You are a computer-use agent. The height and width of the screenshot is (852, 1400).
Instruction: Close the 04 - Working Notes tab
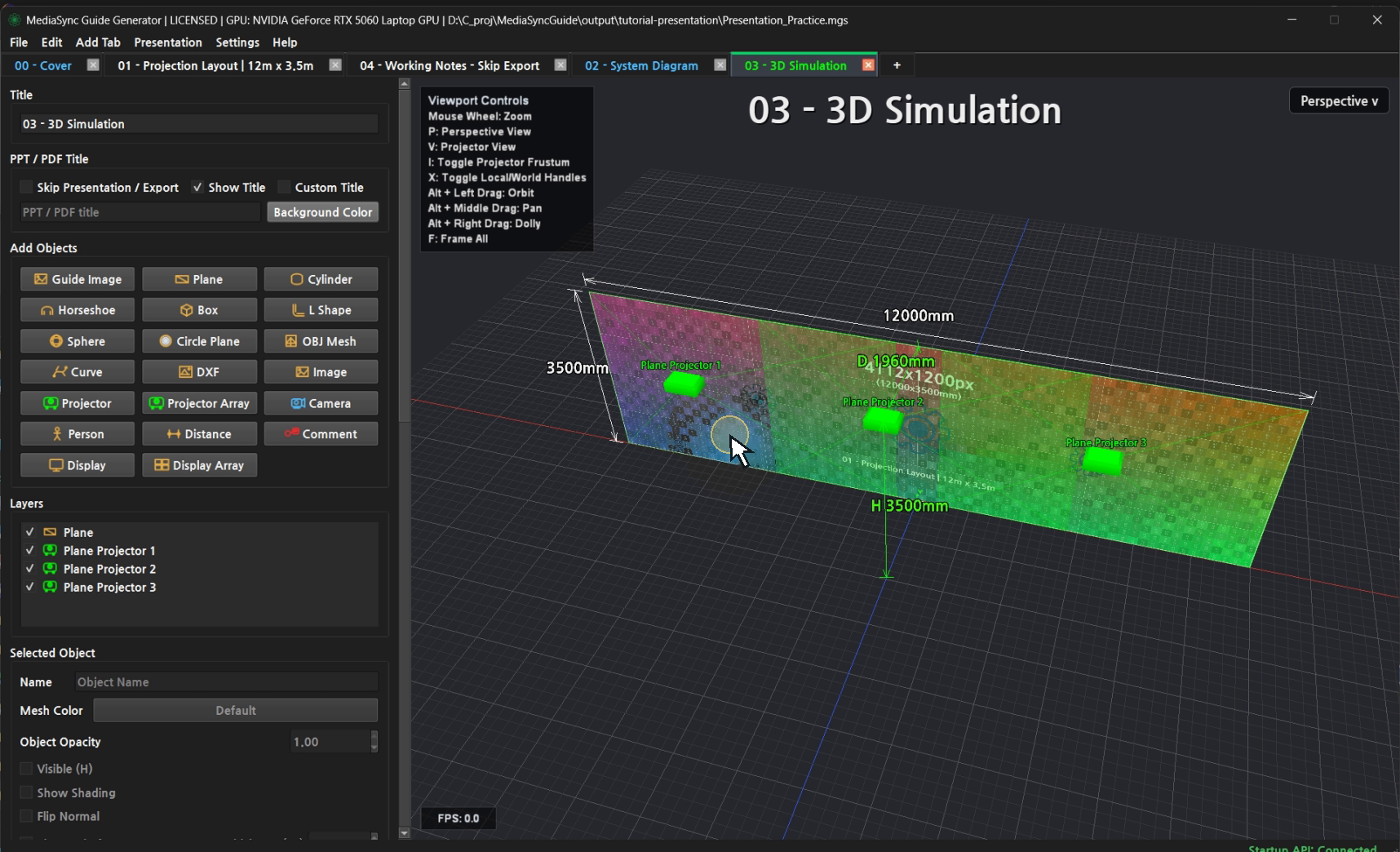[560, 65]
